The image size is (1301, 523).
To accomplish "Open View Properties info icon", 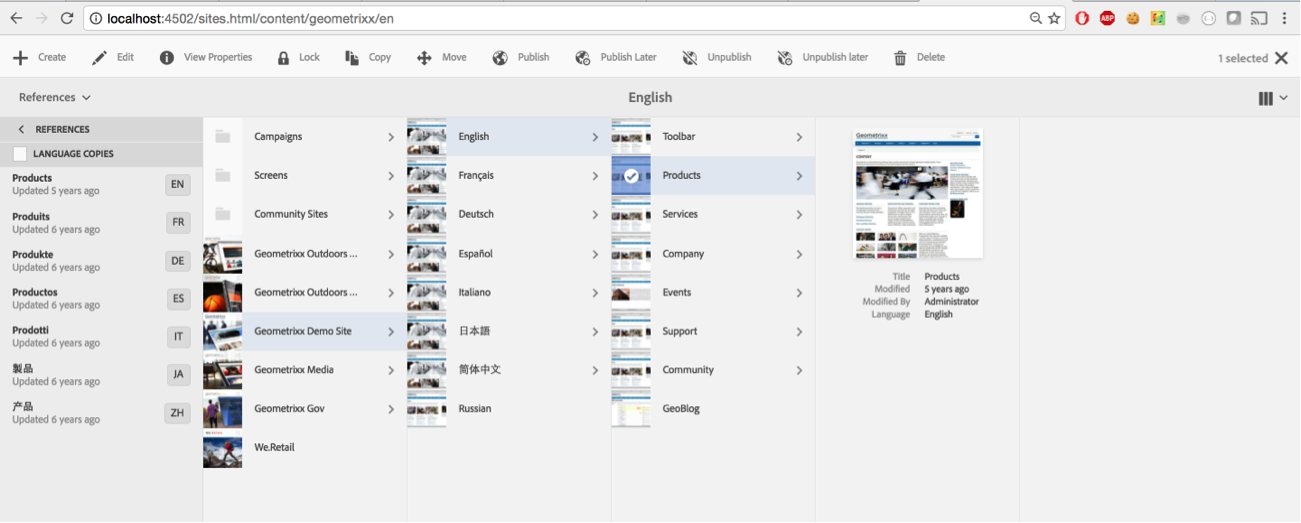I will click(x=167, y=58).
